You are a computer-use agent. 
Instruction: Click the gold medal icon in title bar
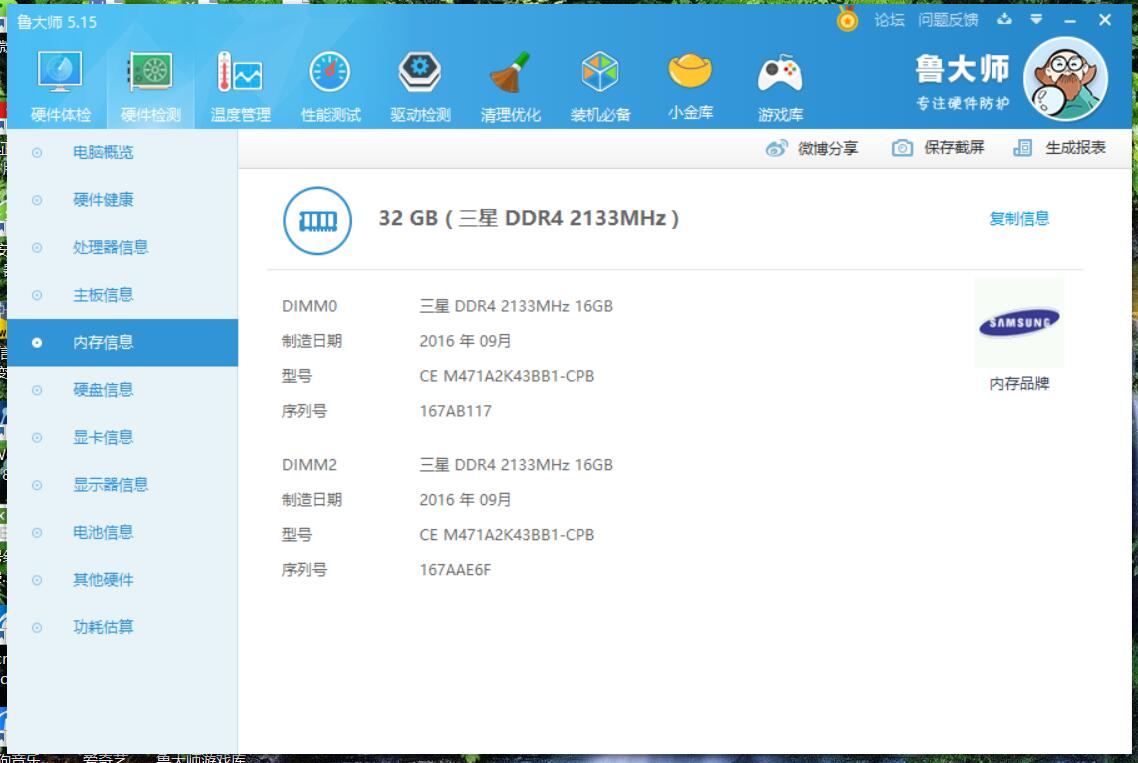click(847, 20)
